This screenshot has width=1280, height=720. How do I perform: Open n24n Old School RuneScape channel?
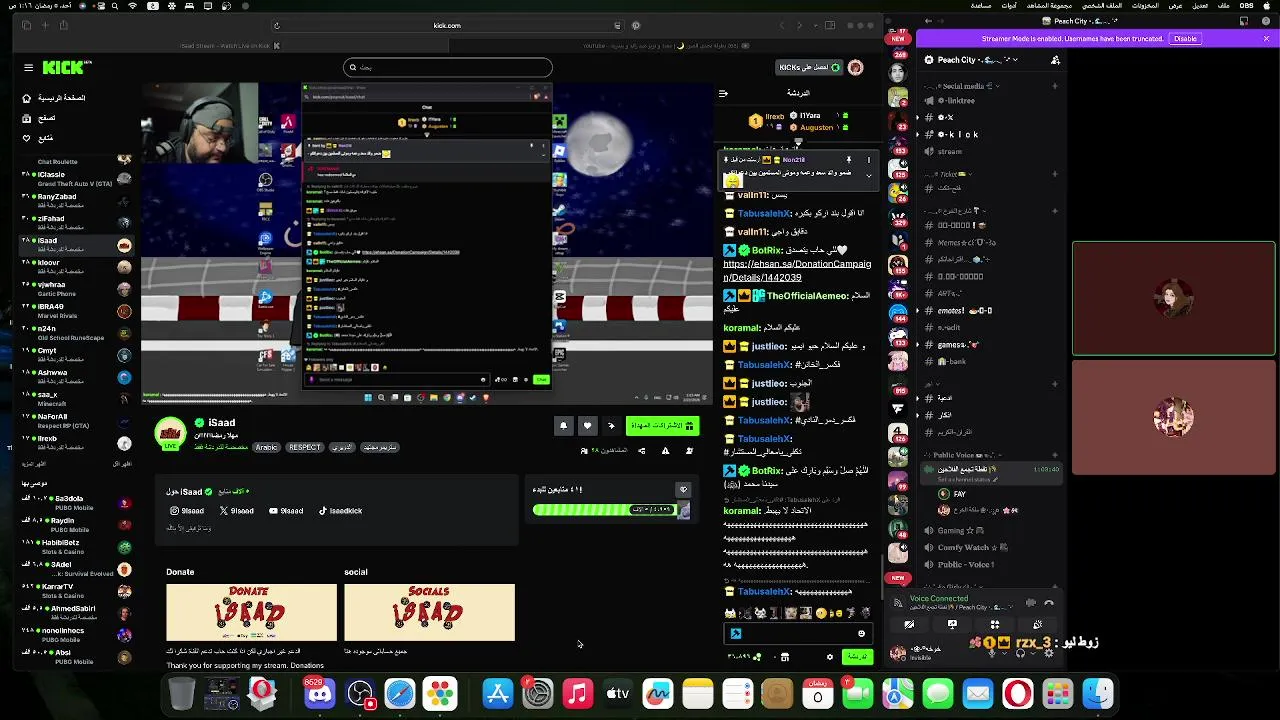coord(75,332)
